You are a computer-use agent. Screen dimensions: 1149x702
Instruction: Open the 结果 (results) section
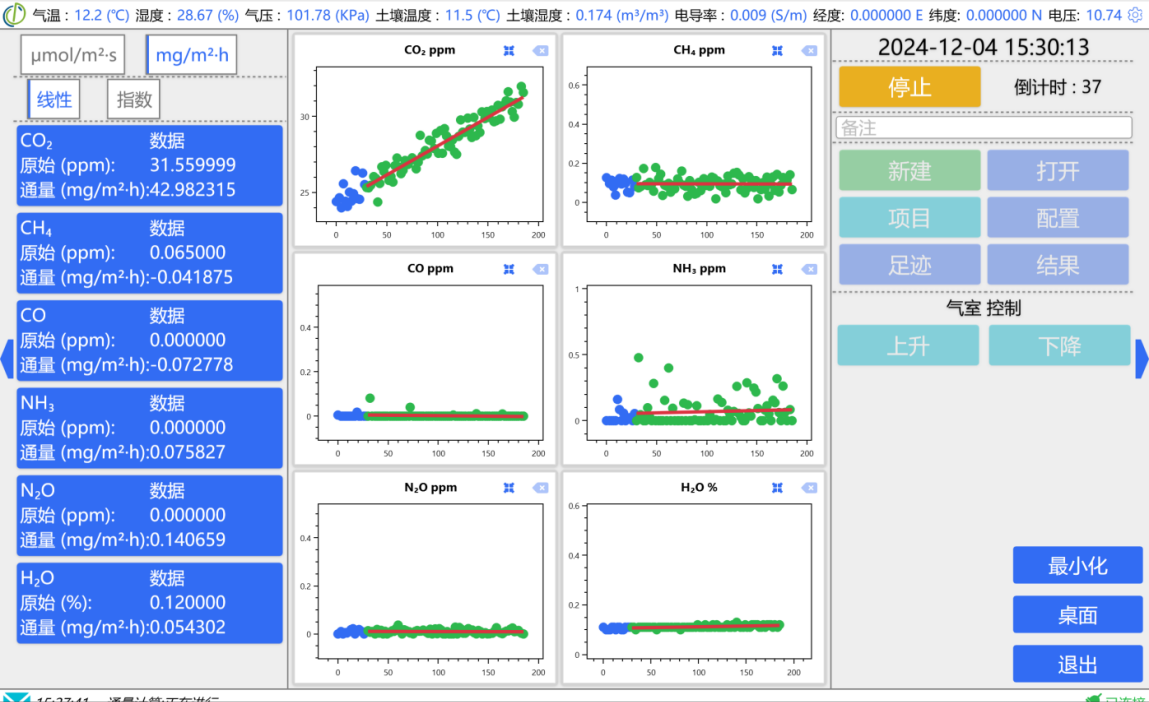click(x=1057, y=264)
